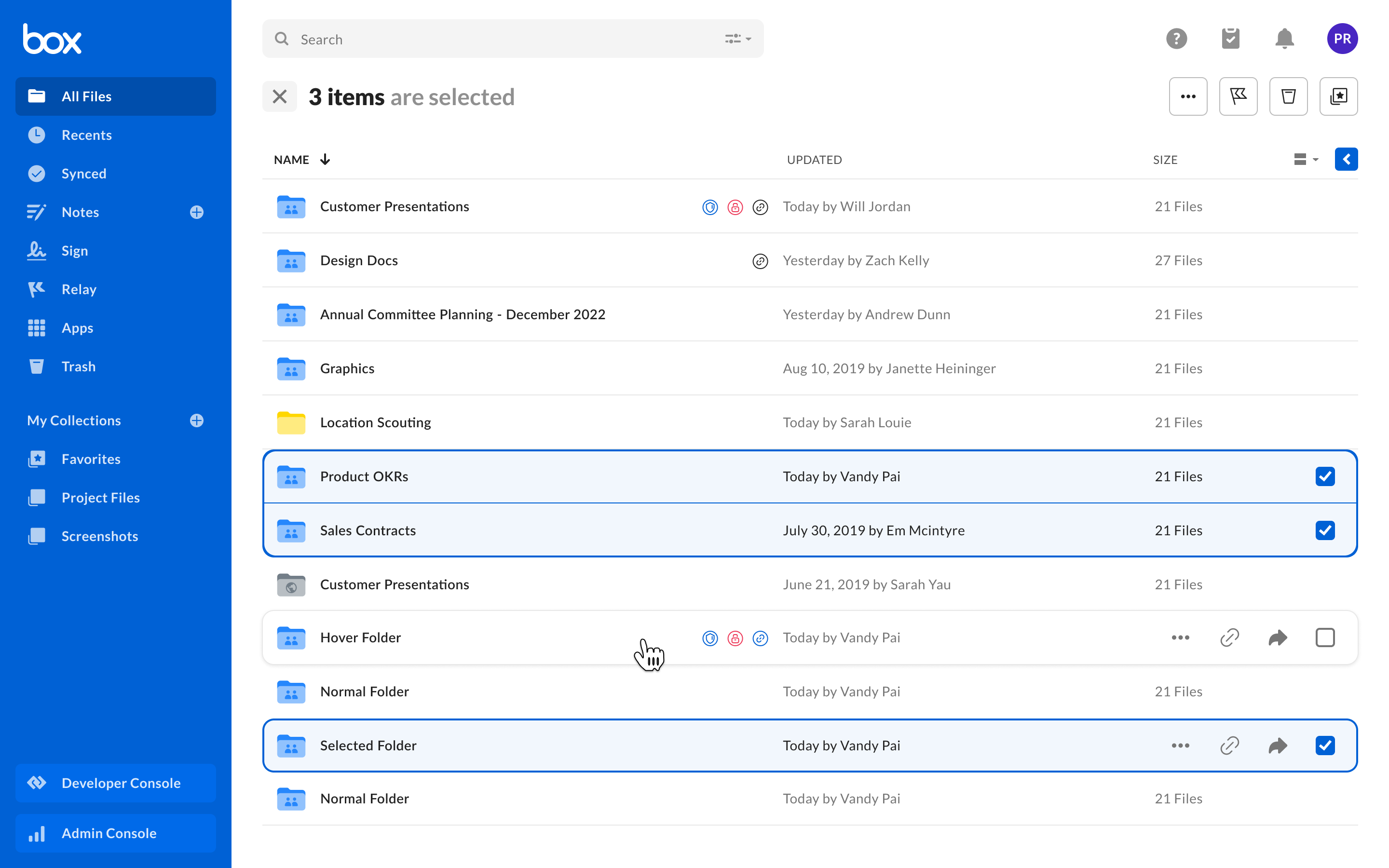This screenshot has height=868, width=1389.
Task: Go to Recents in sidebar
Action: point(86,135)
